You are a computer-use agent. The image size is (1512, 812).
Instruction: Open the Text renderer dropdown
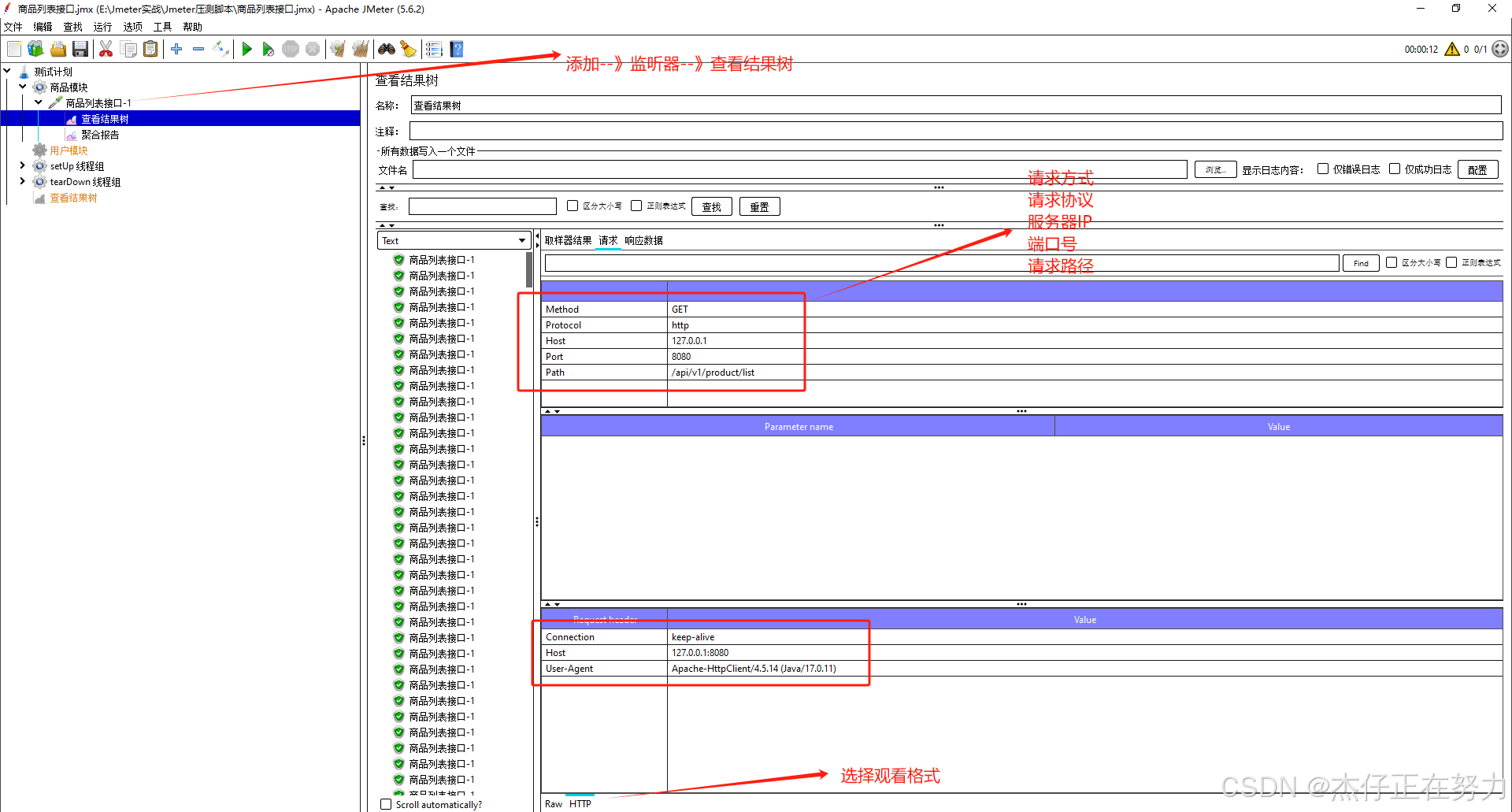pyautogui.click(x=454, y=240)
